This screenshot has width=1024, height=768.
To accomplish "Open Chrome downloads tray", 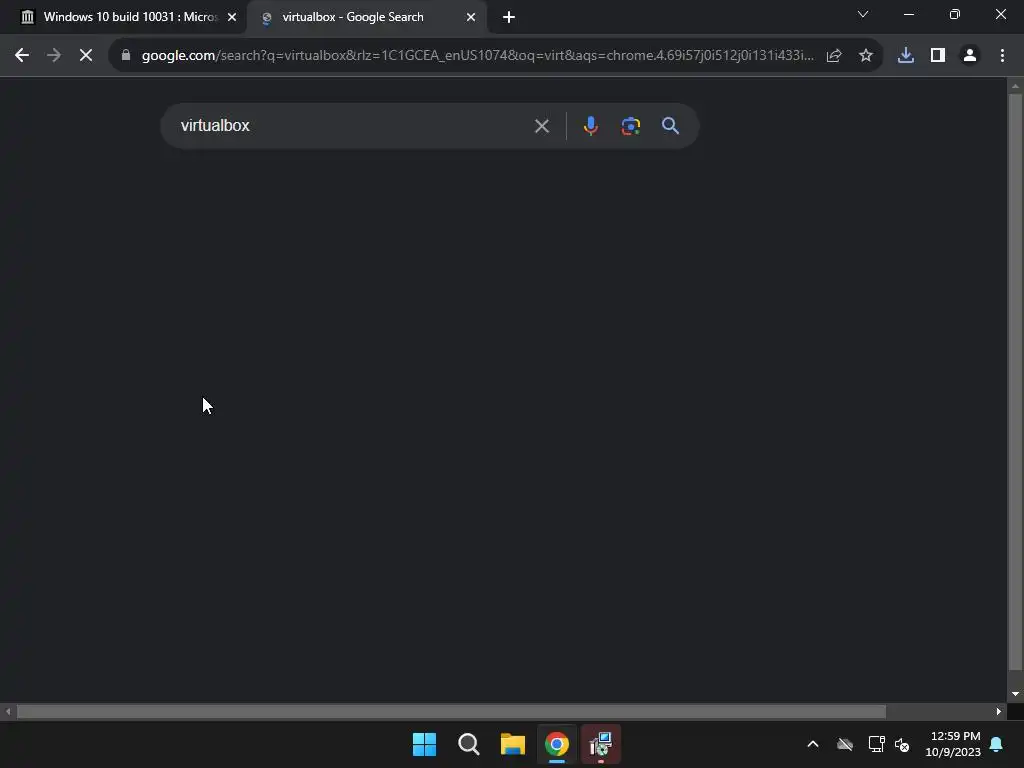I will coord(906,56).
